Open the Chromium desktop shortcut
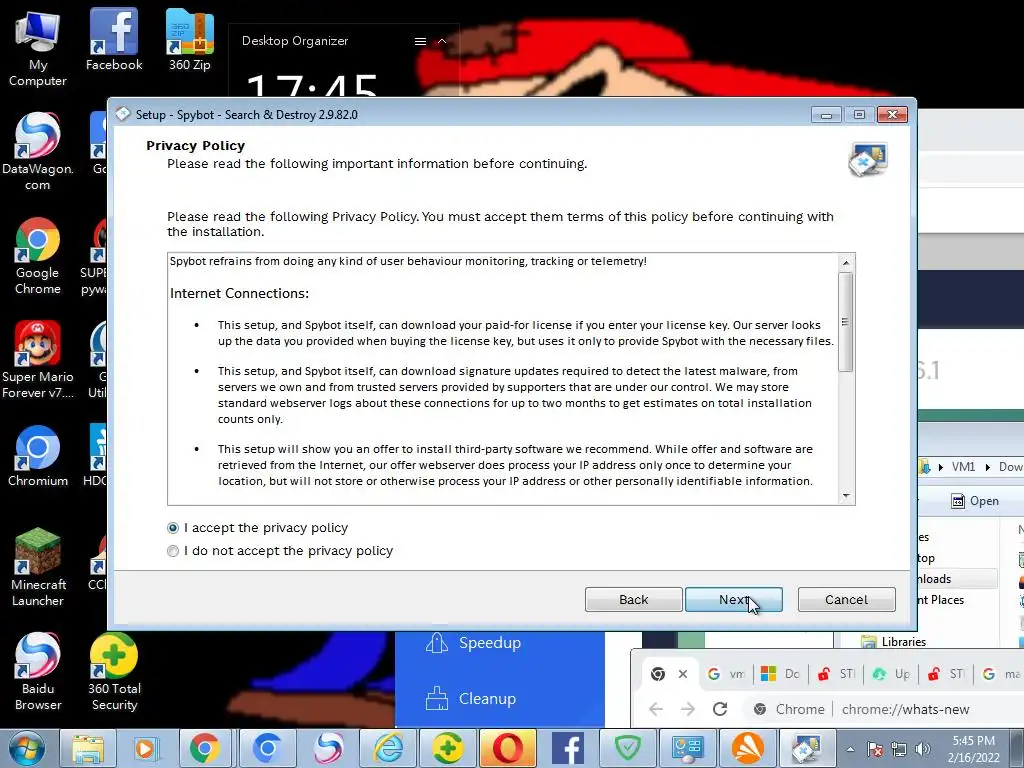The height and width of the screenshot is (768, 1024). tap(37, 456)
